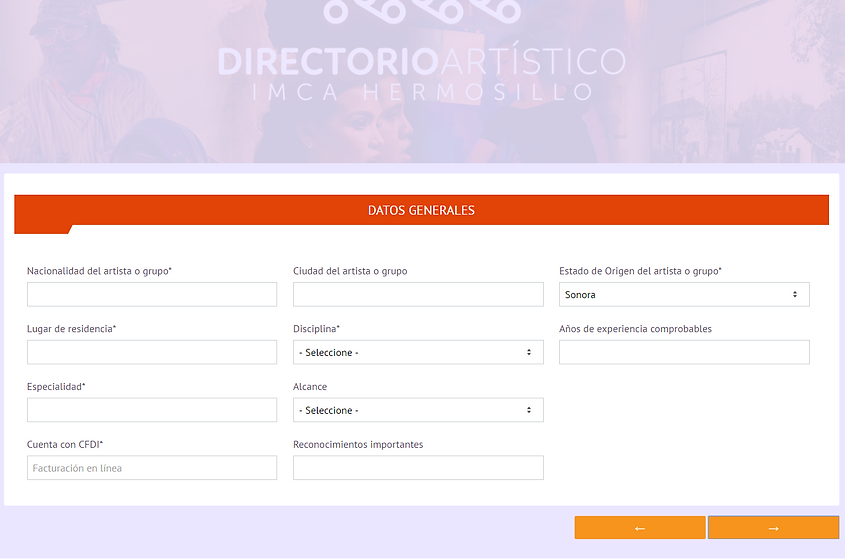The width and height of the screenshot is (845, 559).
Task: Click the Ciudad del artista o grupo label
Action: click(x=350, y=271)
